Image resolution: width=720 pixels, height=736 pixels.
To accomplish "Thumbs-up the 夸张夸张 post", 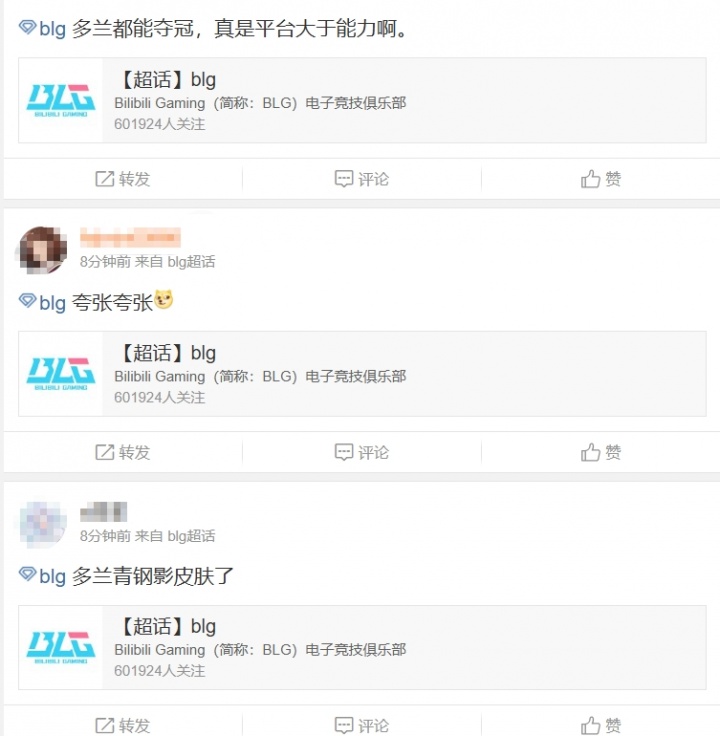I will 590,452.
